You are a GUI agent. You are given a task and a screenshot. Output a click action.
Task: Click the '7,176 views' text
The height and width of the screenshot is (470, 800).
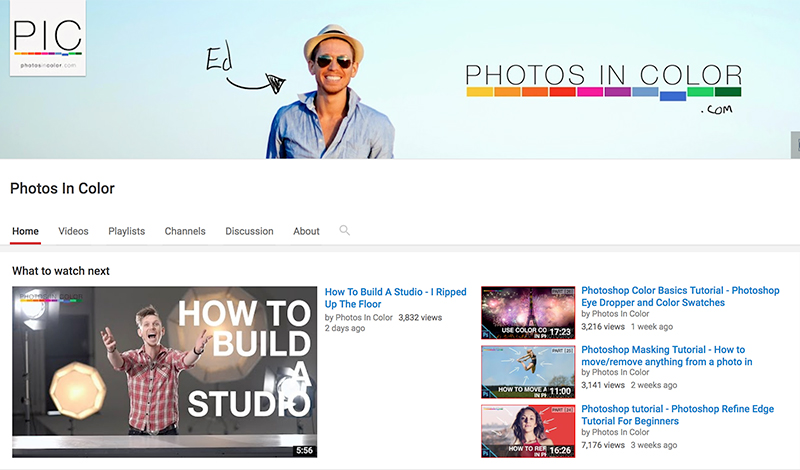click(x=603, y=445)
